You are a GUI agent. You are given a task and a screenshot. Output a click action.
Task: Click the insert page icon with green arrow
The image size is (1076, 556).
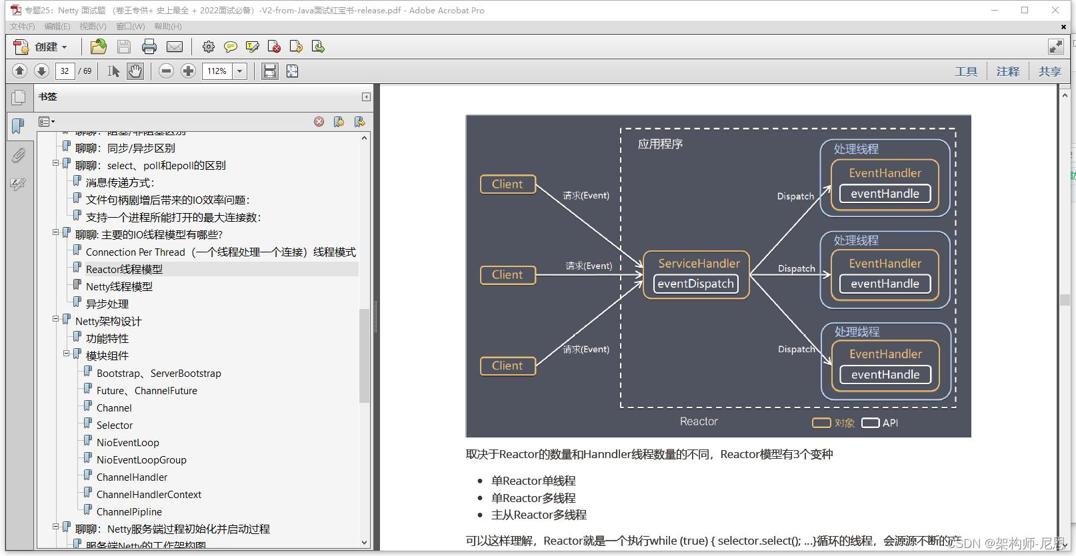coord(318,47)
